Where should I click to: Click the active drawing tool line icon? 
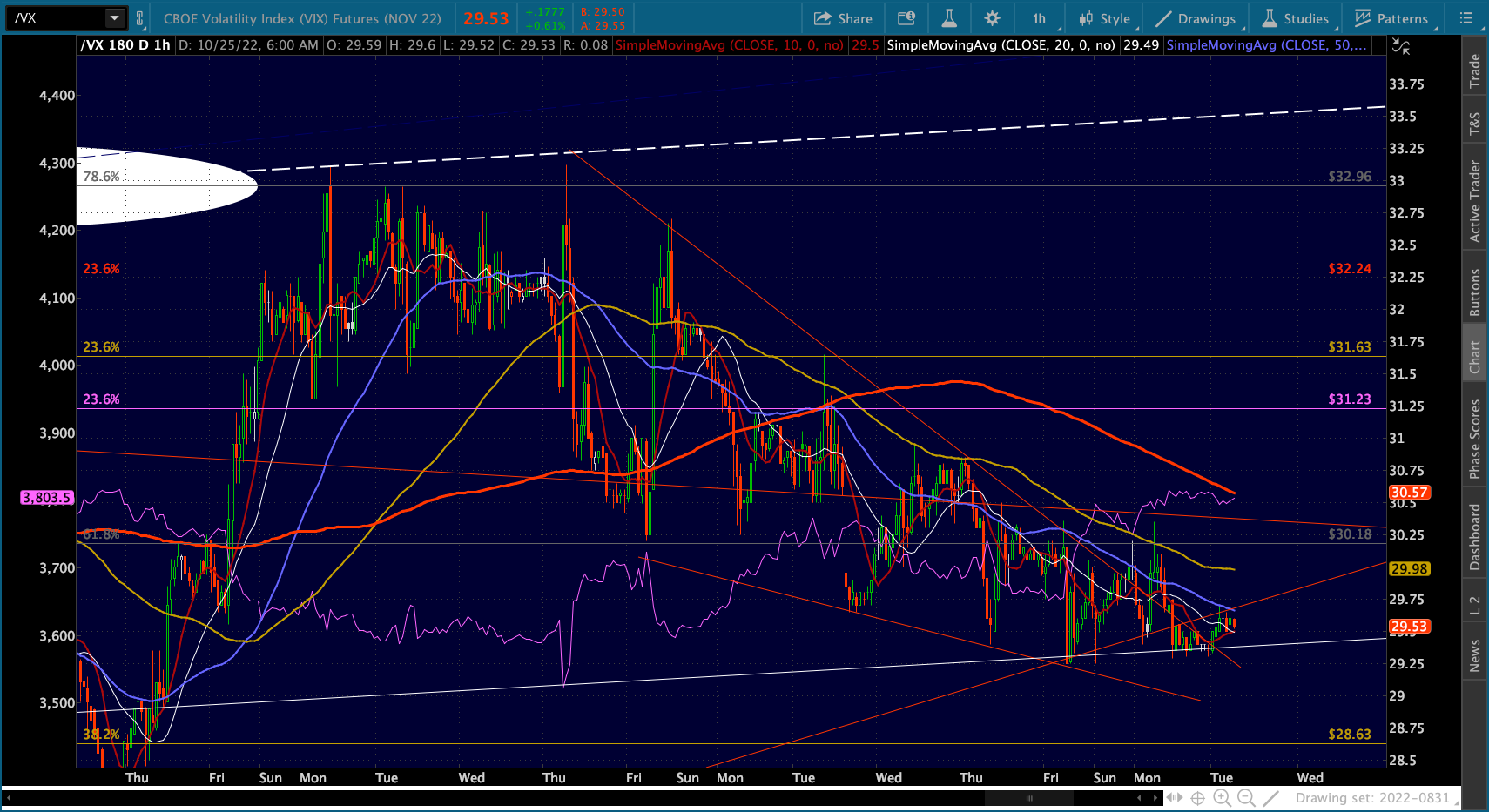pos(1271,797)
